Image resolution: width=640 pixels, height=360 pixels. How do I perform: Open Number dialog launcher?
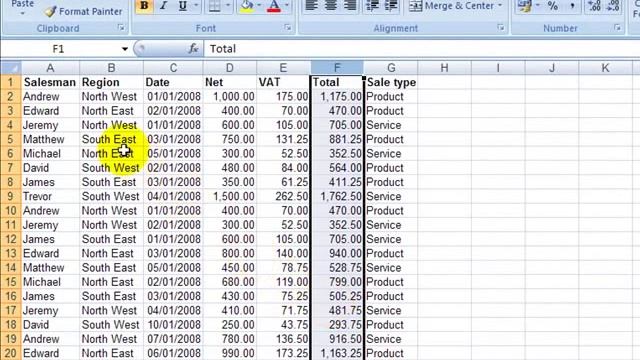coord(618,28)
